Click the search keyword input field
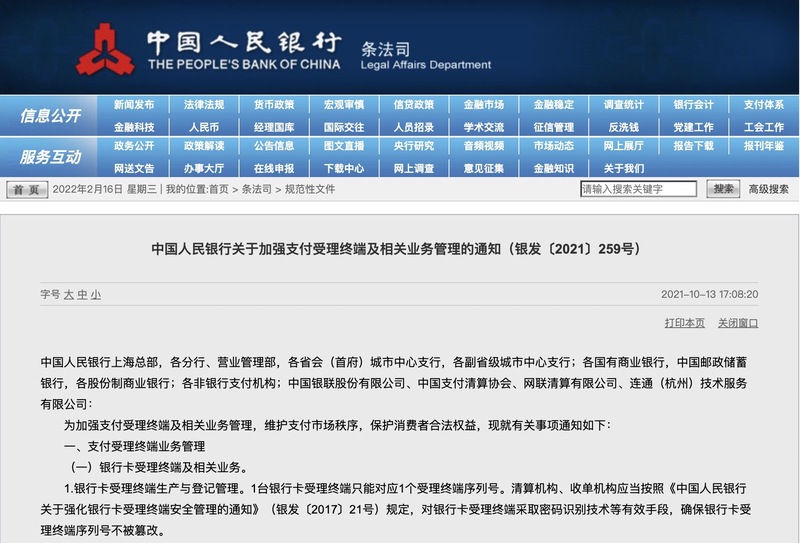 pos(638,189)
